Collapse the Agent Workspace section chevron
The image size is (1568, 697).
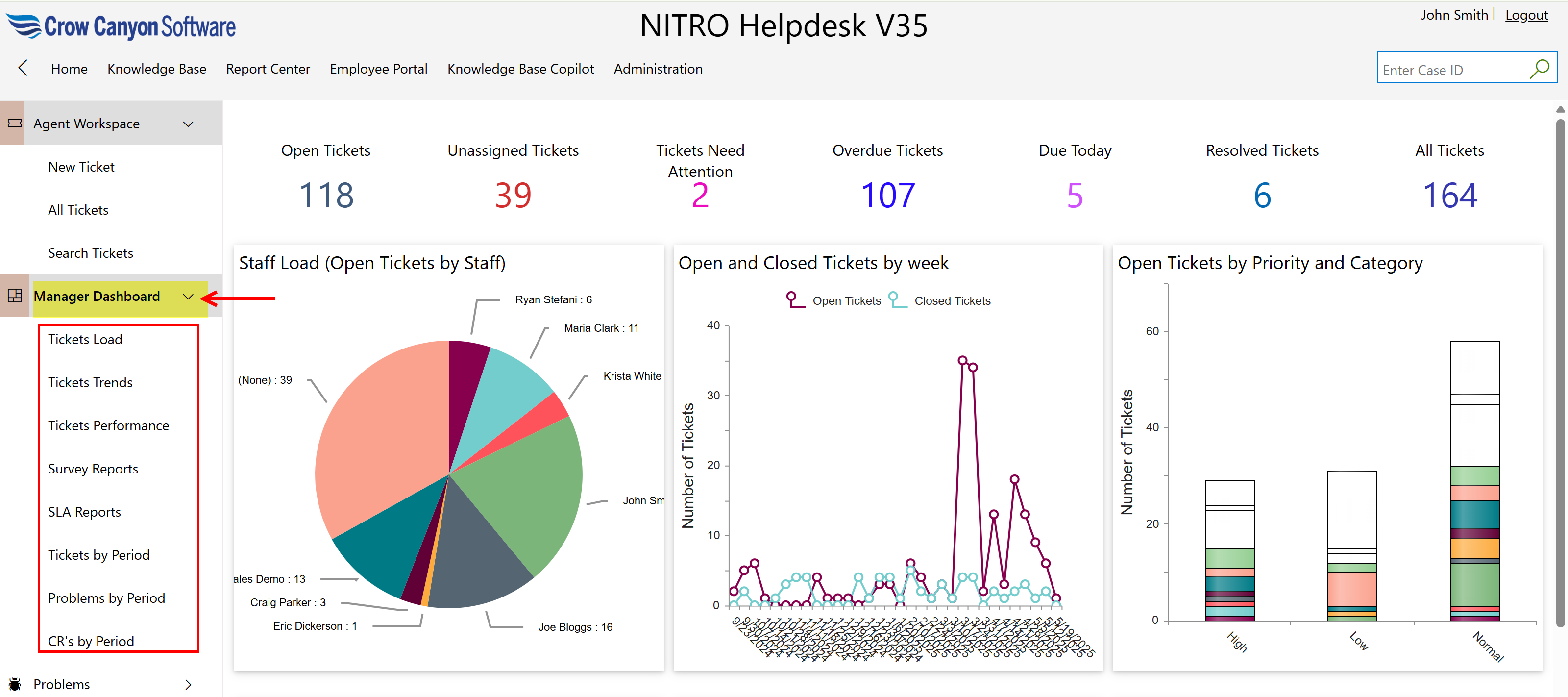pyautogui.click(x=188, y=124)
